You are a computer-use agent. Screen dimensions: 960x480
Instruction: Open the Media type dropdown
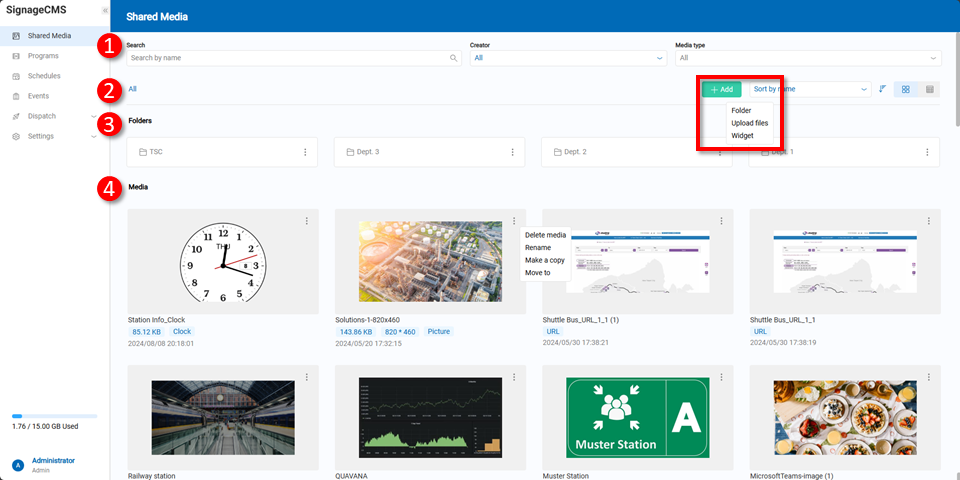click(x=808, y=59)
